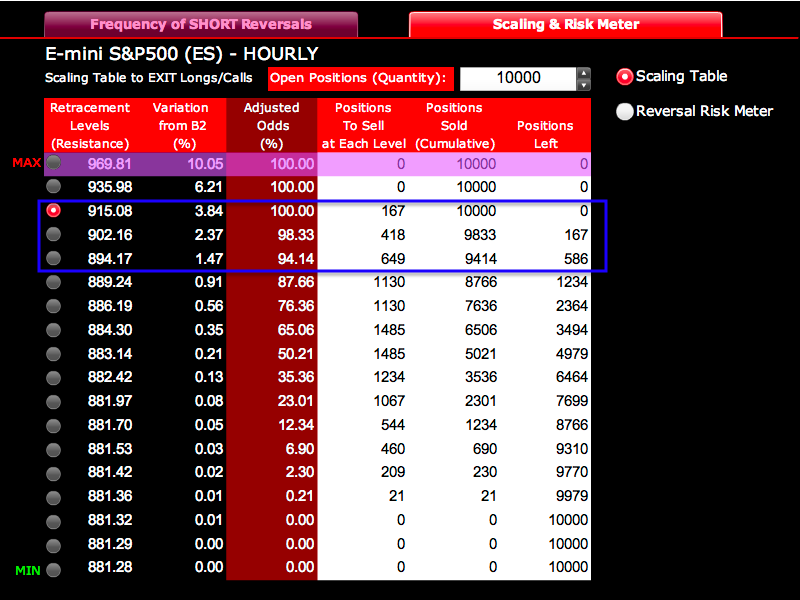
Task: Choose the 902.16 resistance level
Action: (x=53, y=235)
